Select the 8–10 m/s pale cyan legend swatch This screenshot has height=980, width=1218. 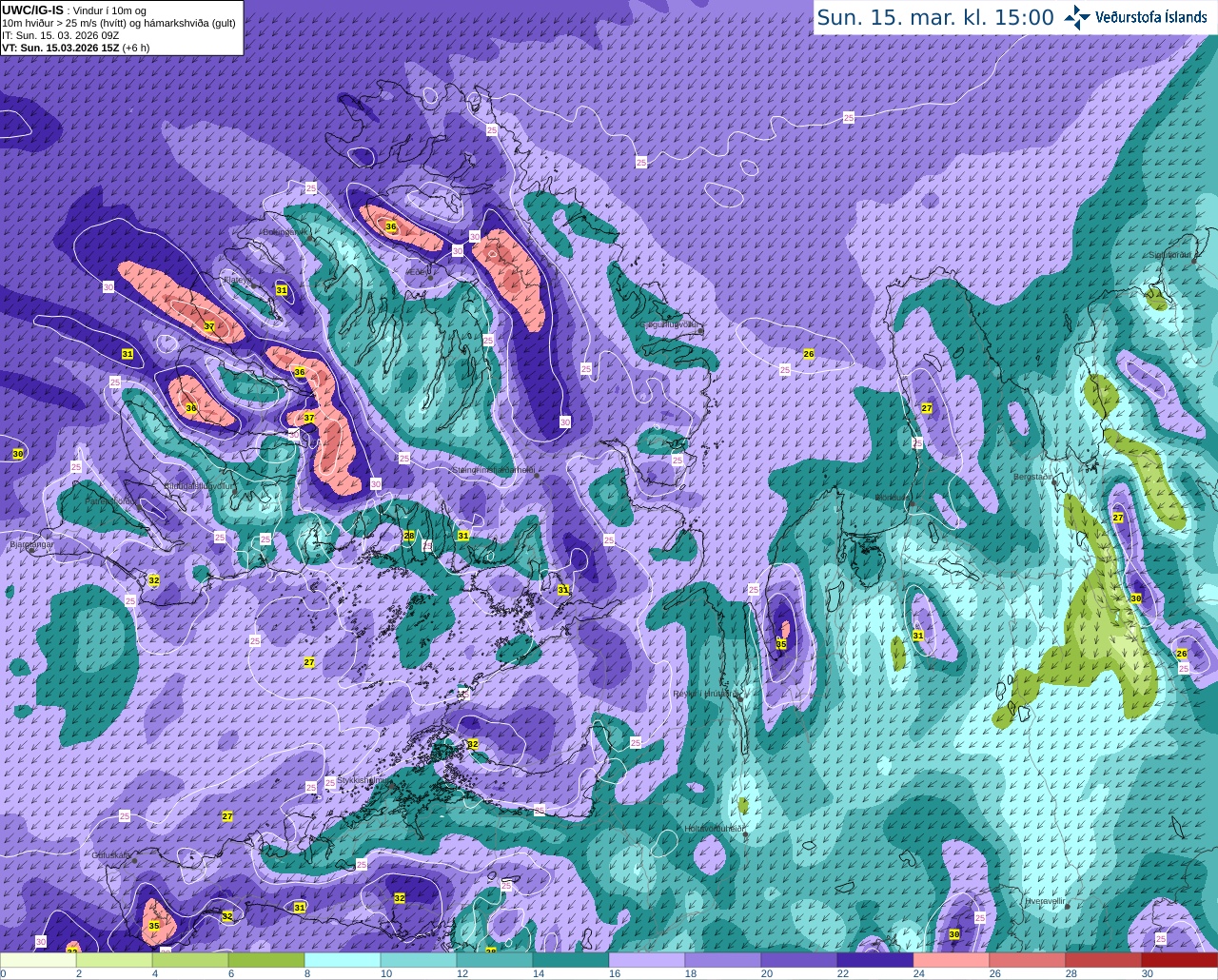tap(343, 960)
